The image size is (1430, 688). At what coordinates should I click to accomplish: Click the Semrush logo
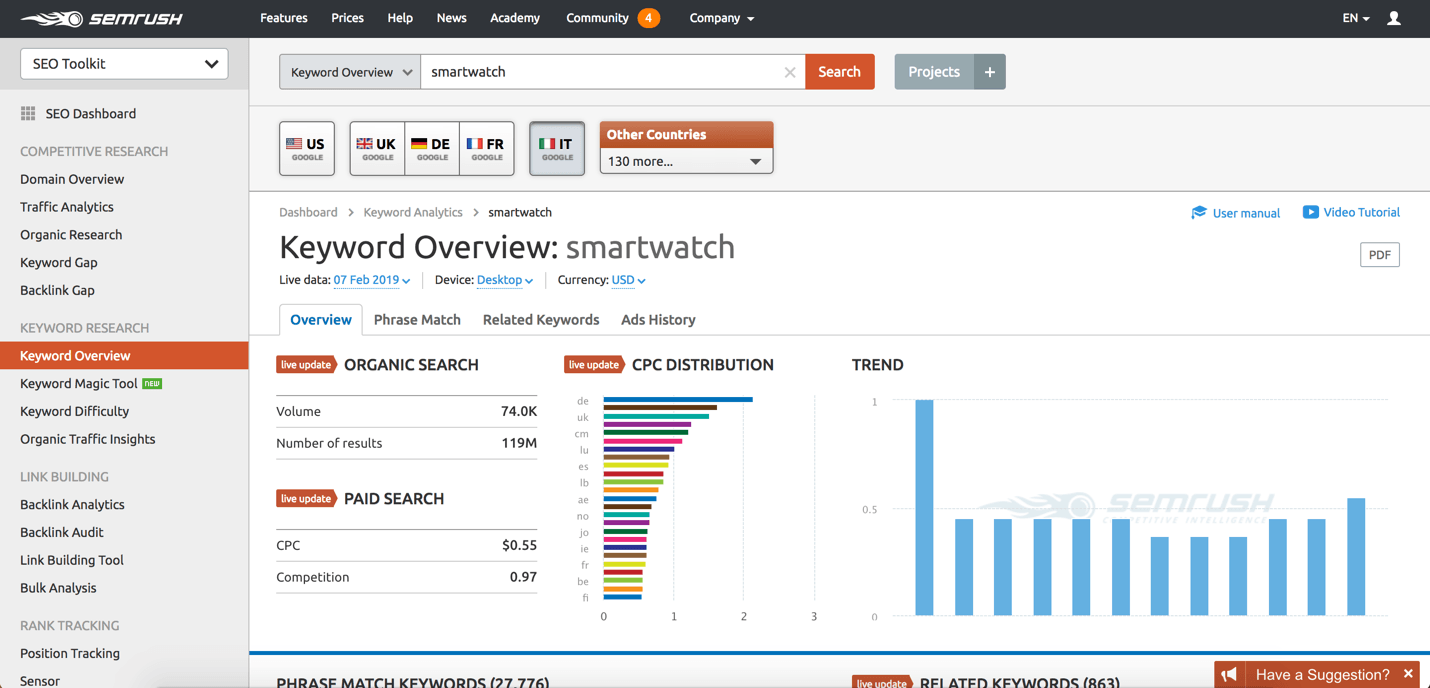[x=101, y=18]
